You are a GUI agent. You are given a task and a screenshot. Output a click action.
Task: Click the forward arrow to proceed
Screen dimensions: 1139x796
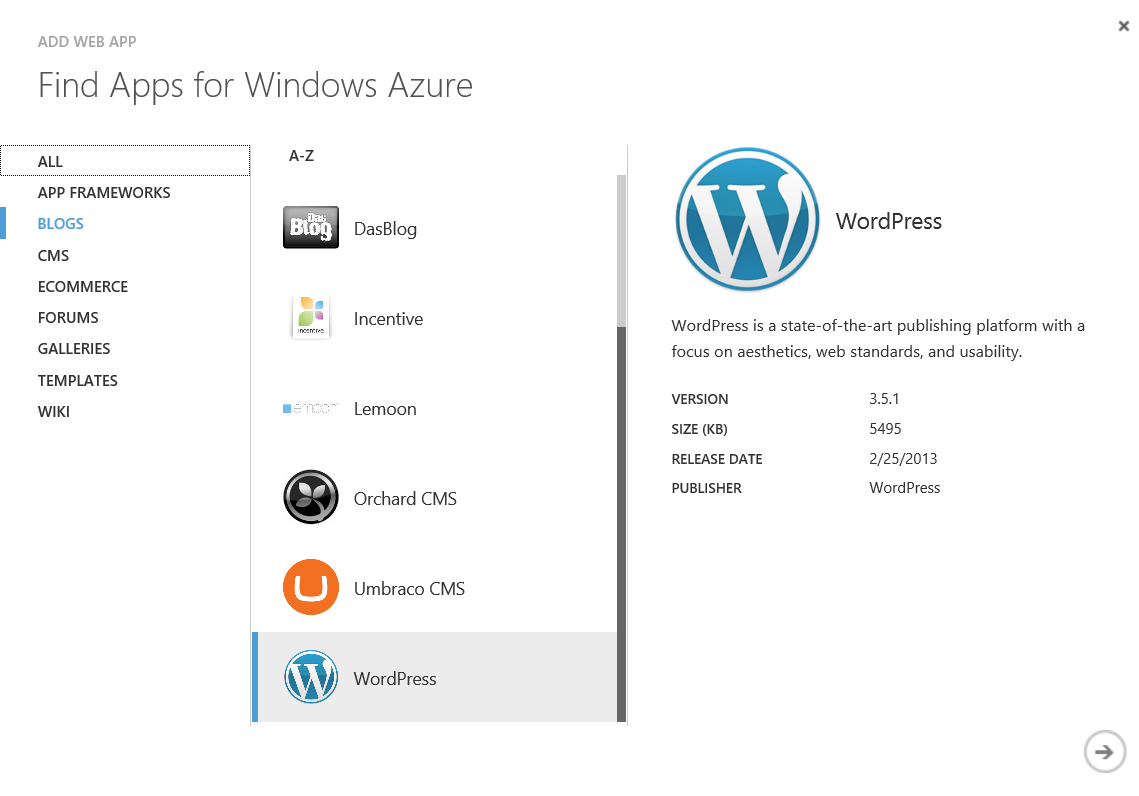point(1104,751)
